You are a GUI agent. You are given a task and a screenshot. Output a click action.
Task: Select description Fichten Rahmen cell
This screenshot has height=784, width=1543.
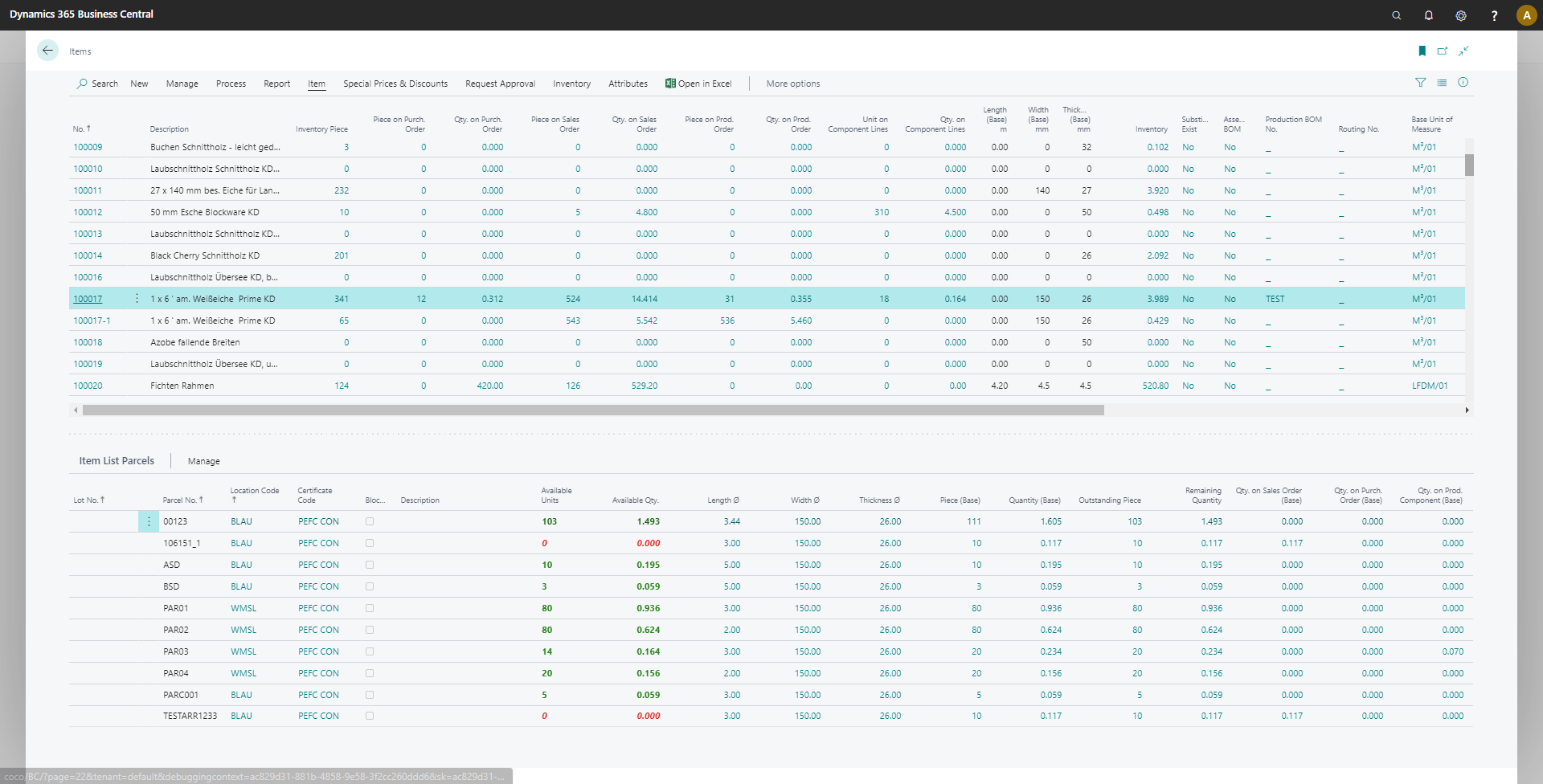pyautogui.click(x=182, y=386)
